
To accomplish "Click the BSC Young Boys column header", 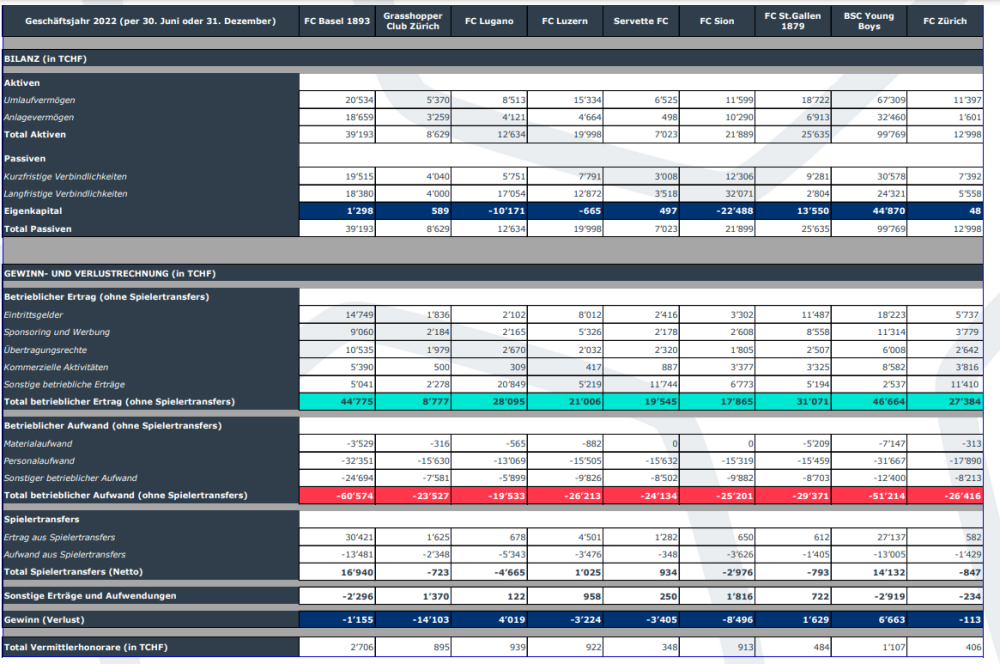I will click(x=869, y=21).
